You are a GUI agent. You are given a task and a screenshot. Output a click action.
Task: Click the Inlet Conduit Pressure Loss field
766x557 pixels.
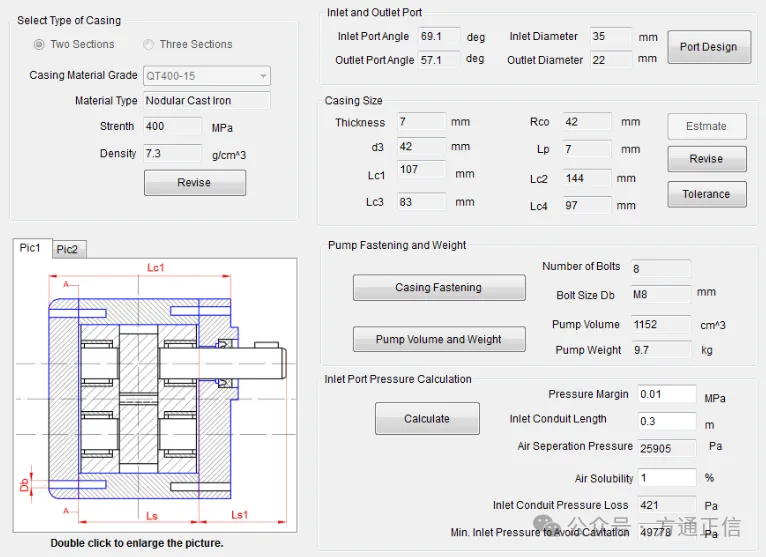tap(667, 505)
